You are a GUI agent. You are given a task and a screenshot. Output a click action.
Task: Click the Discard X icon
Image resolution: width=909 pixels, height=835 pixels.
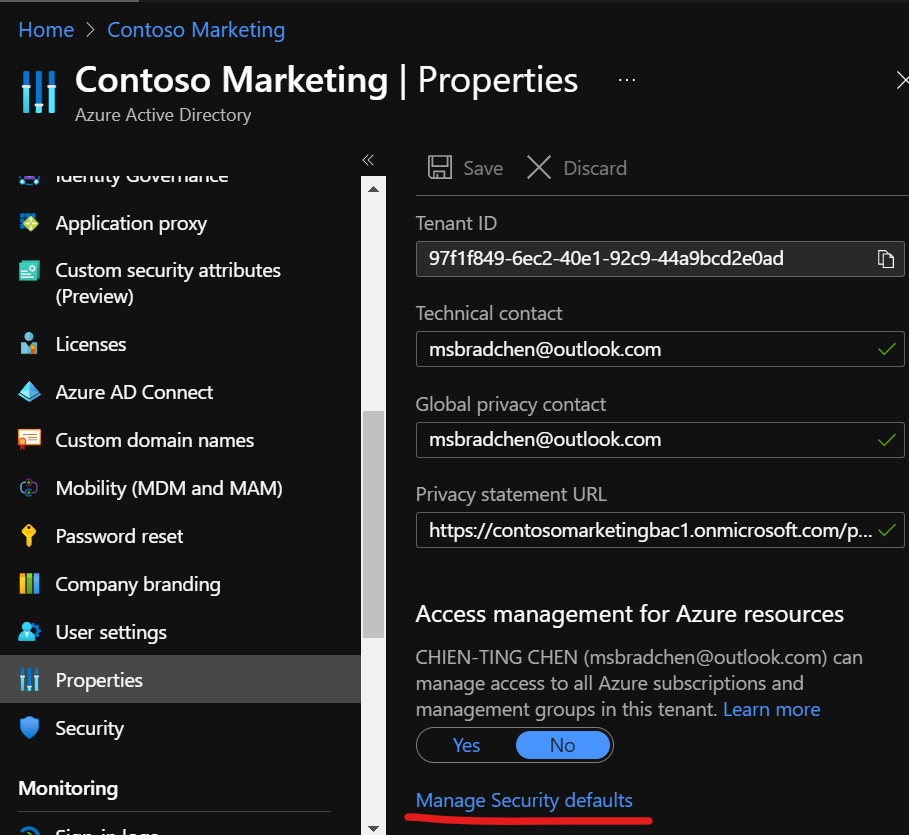tap(539, 168)
